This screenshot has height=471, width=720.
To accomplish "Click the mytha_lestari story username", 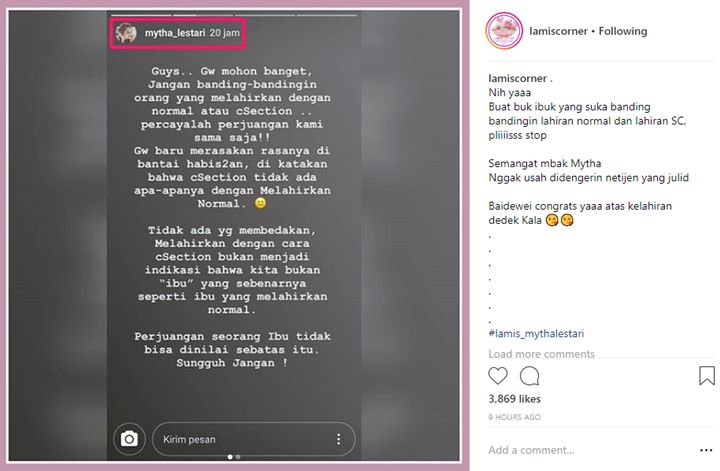I will 175,33.
